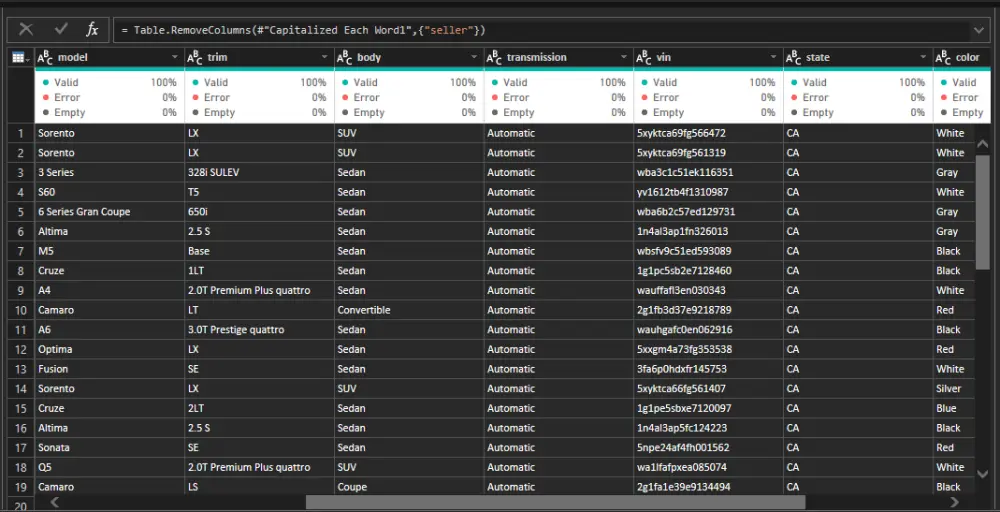The image size is (1000, 512).
Task: Change data type icon of state column
Action: pos(794,58)
